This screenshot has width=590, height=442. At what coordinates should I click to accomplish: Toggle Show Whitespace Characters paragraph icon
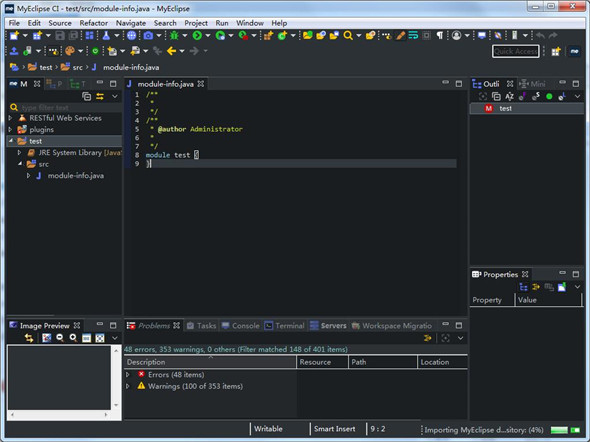pyautogui.click(x=439, y=35)
